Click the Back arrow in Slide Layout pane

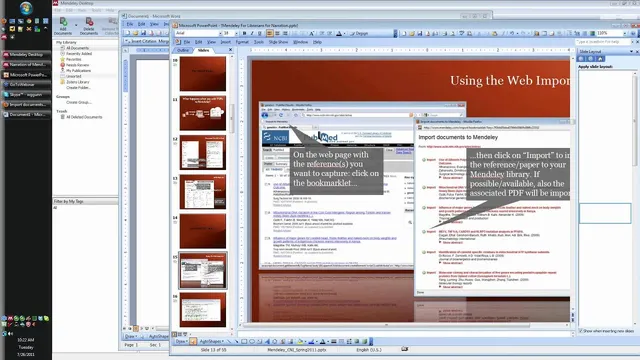click(x=582, y=59)
